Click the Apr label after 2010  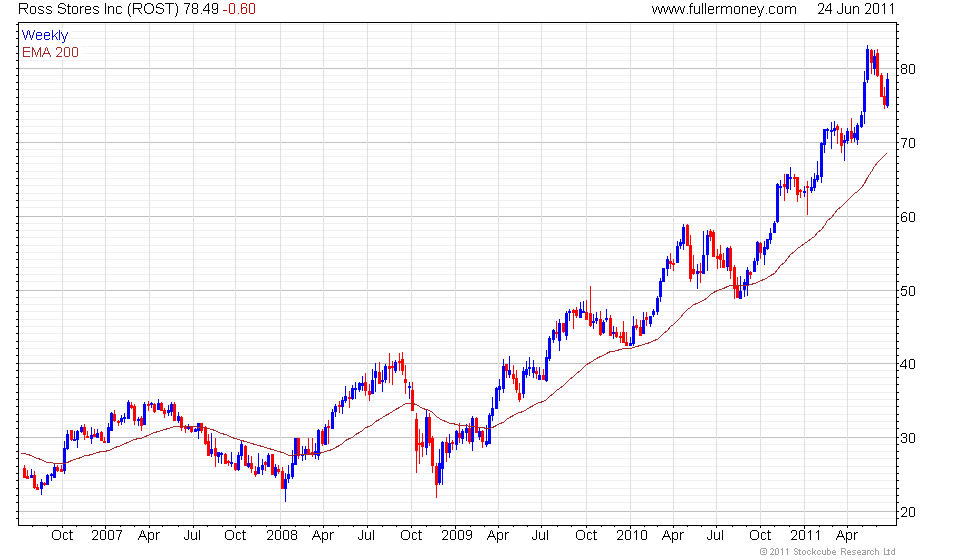click(x=672, y=535)
